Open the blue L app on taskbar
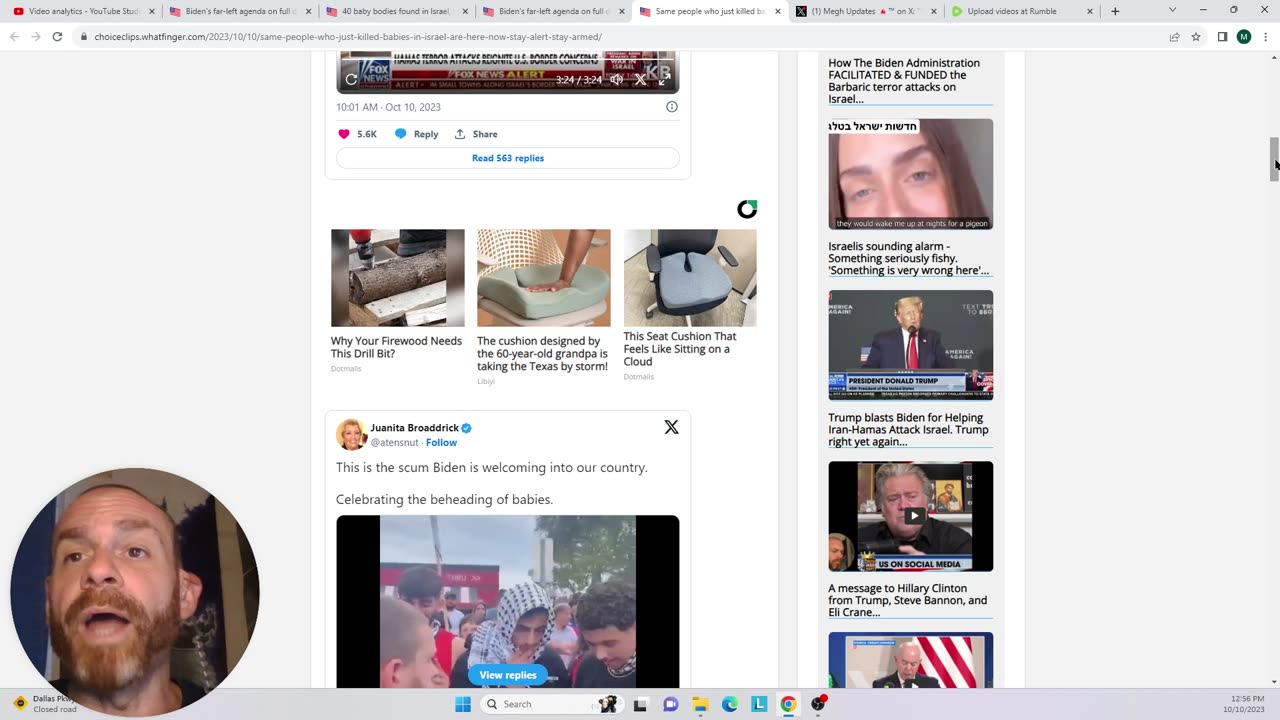 [759, 704]
